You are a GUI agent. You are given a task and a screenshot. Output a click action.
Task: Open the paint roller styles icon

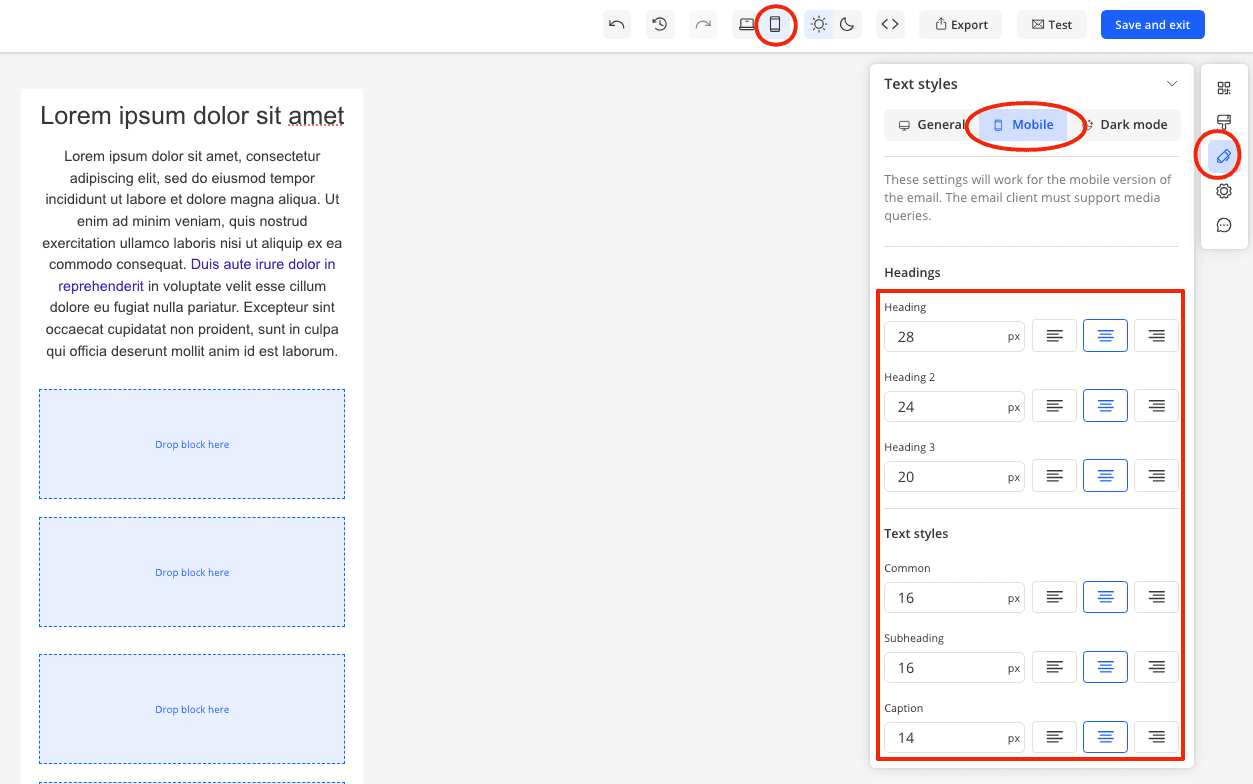(1224, 122)
